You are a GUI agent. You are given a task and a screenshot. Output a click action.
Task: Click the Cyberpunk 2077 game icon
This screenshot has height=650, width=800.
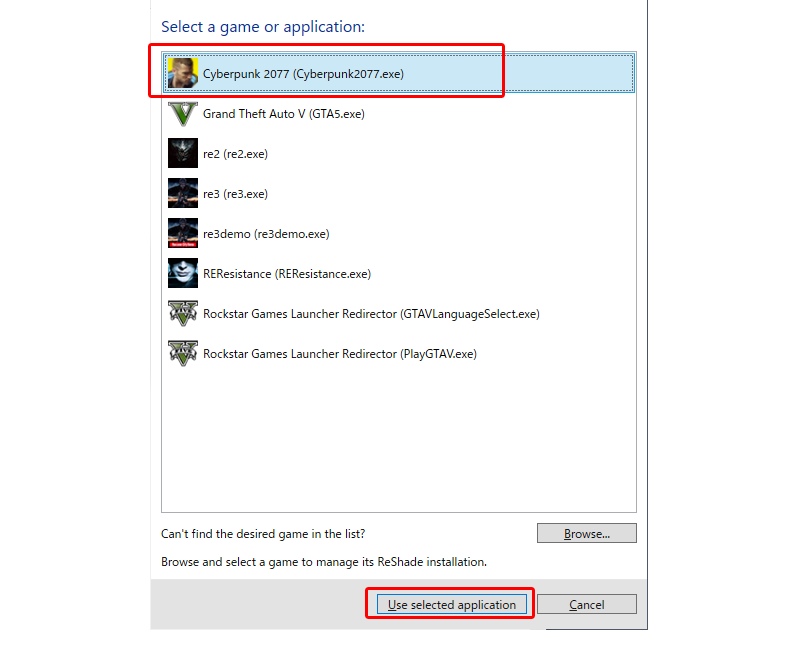click(183, 73)
